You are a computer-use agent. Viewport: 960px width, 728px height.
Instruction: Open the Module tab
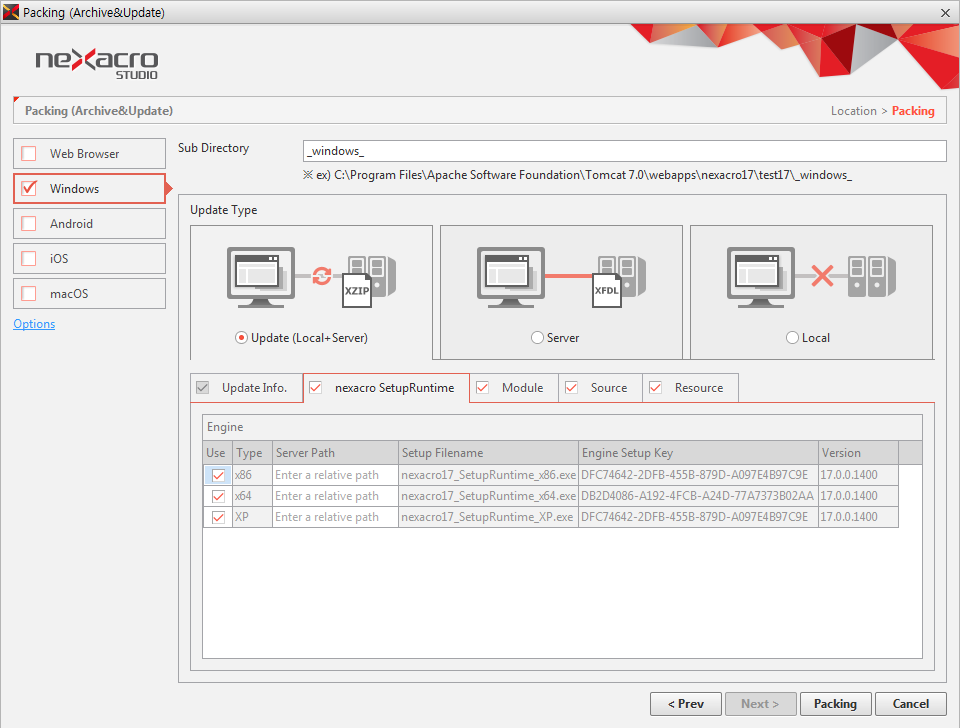coord(513,388)
